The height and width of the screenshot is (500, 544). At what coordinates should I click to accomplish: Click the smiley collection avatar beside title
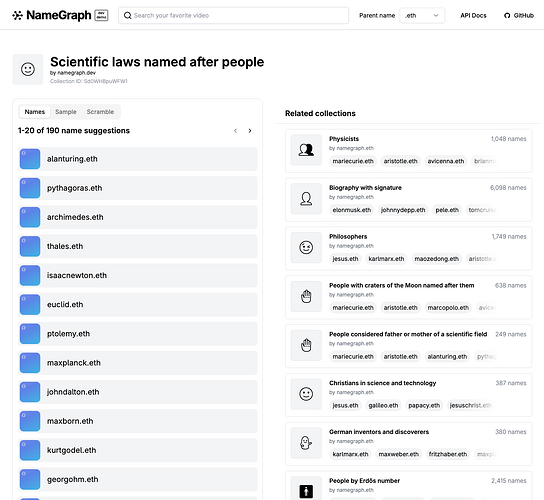28,69
